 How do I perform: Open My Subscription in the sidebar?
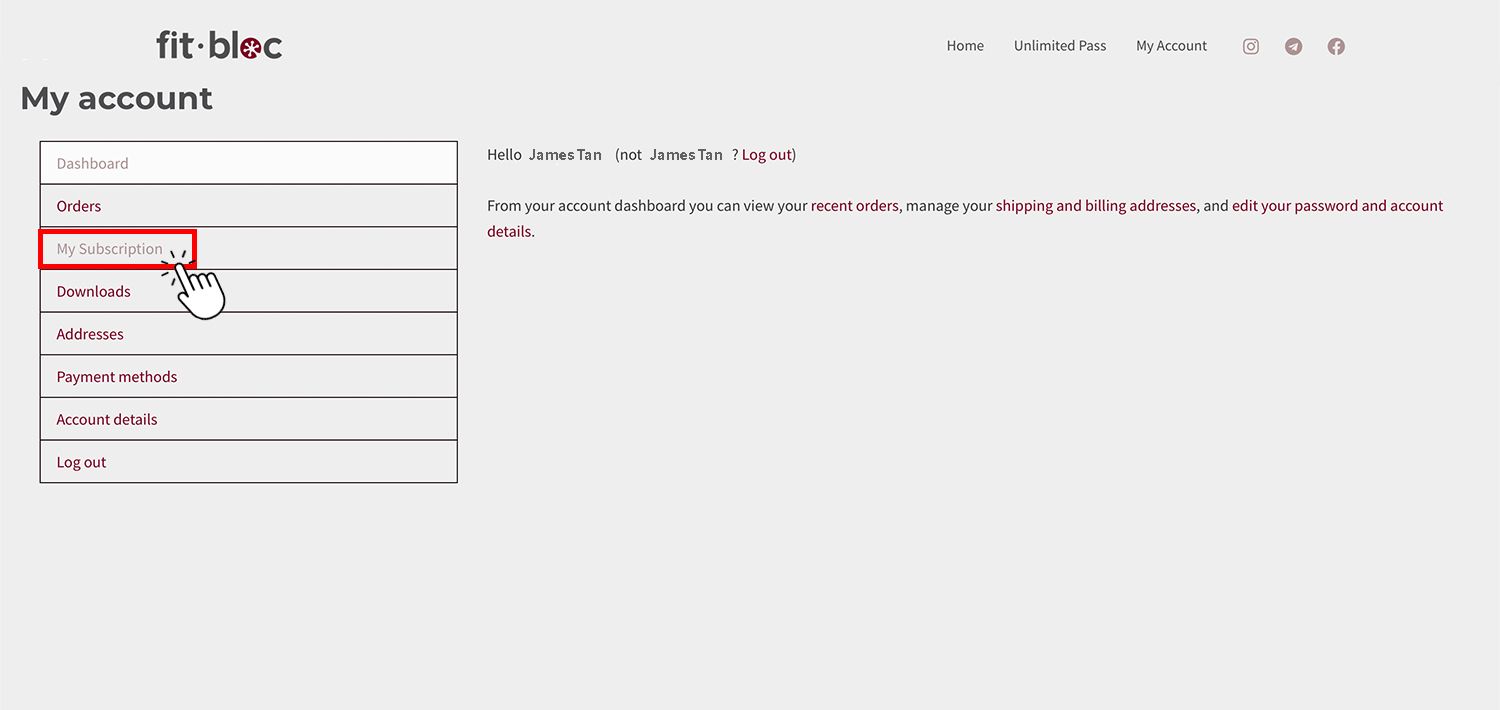click(109, 249)
